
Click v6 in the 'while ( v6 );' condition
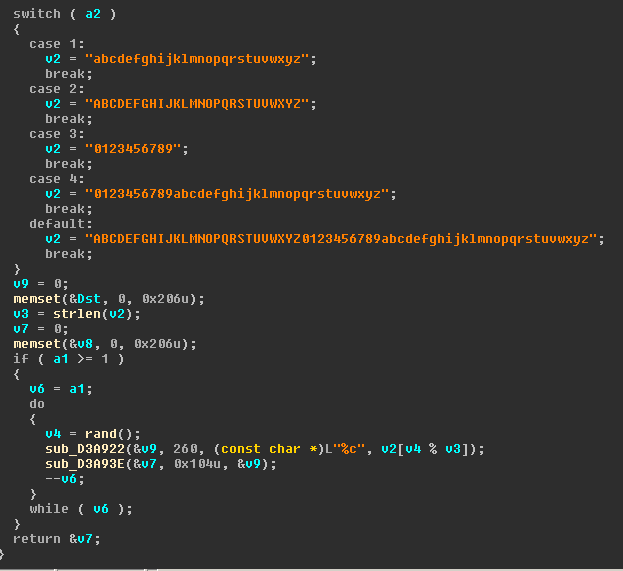click(x=101, y=509)
